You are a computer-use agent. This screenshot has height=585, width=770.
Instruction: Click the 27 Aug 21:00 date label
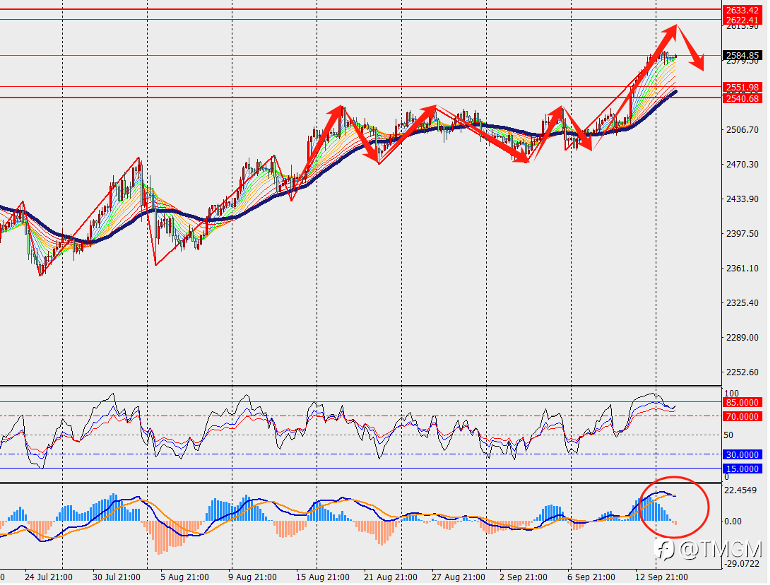(458, 577)
